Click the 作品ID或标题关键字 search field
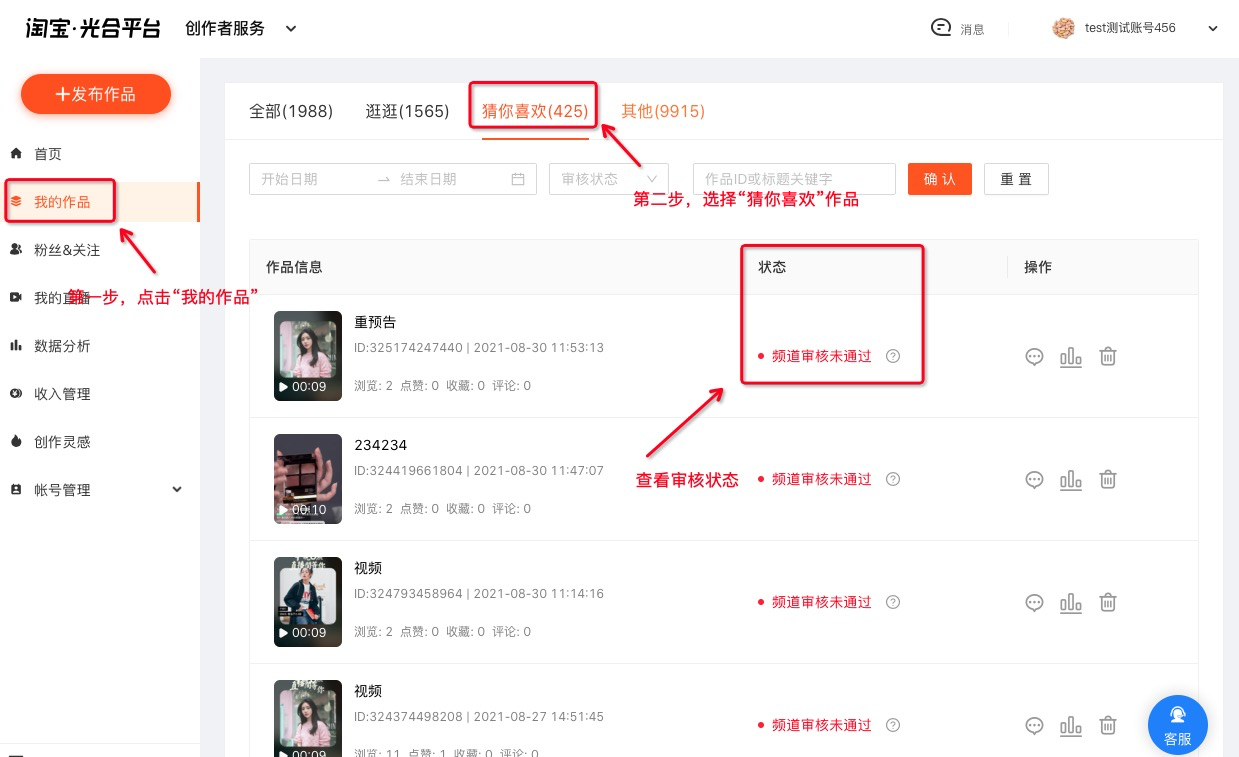This screenshot has height=757, width=1239. 793,179
